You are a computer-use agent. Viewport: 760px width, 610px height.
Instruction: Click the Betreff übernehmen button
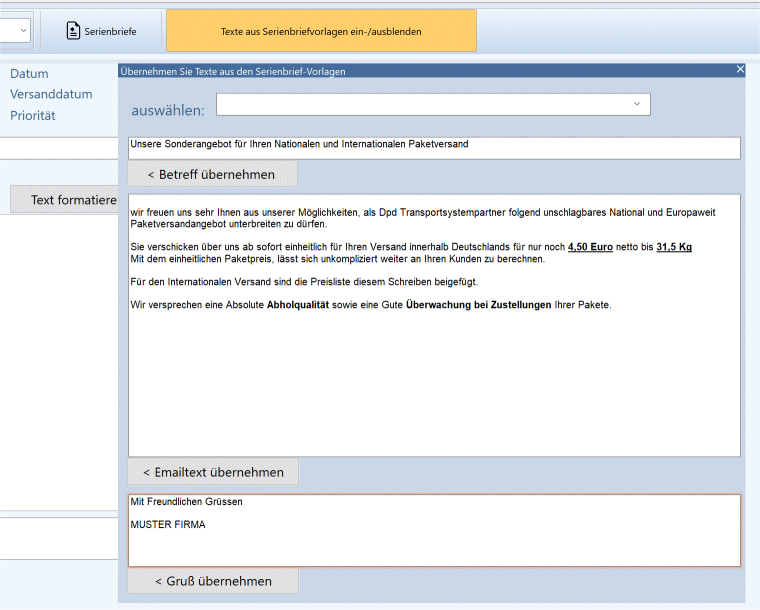[x=212, y=174]
